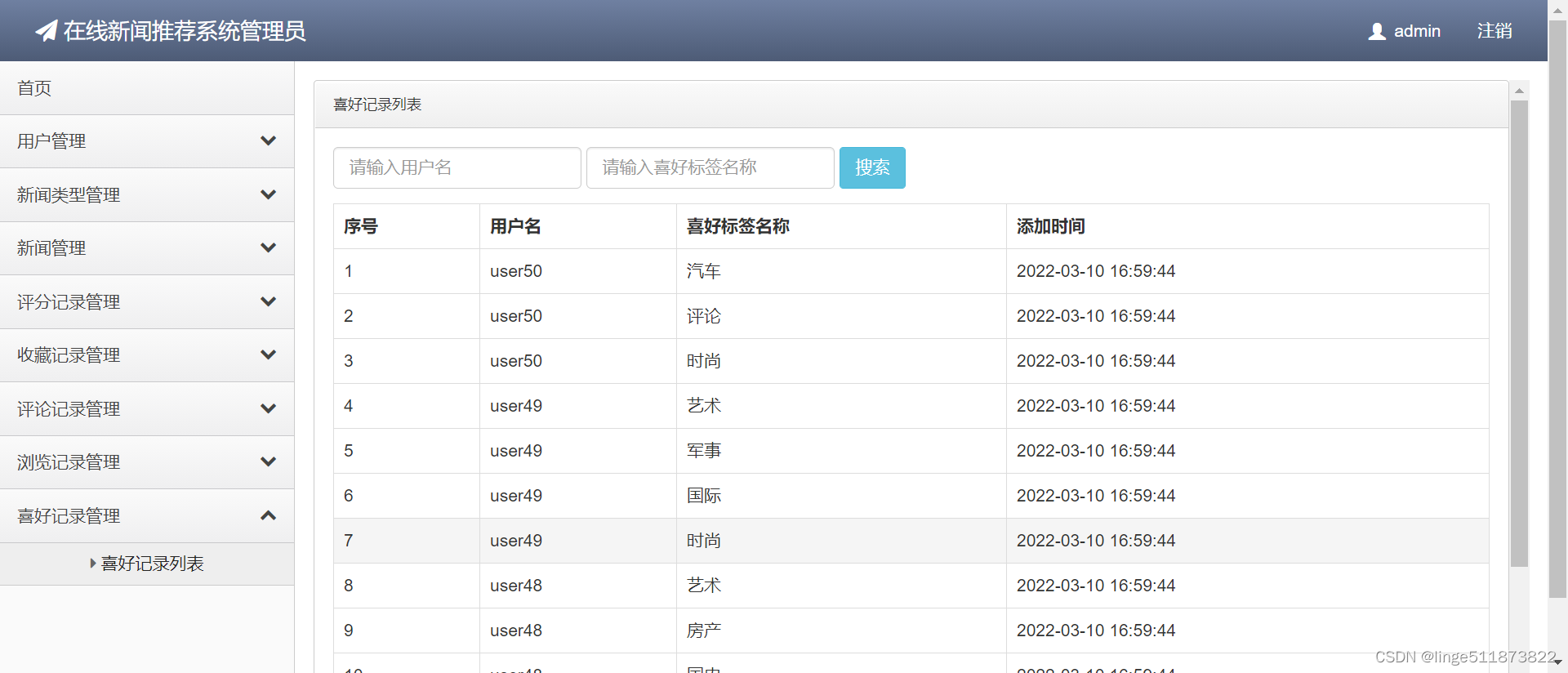Click the 喜好记录列表 panel heading
Screen dimensions: 1568x673
[x=377, y=105]
